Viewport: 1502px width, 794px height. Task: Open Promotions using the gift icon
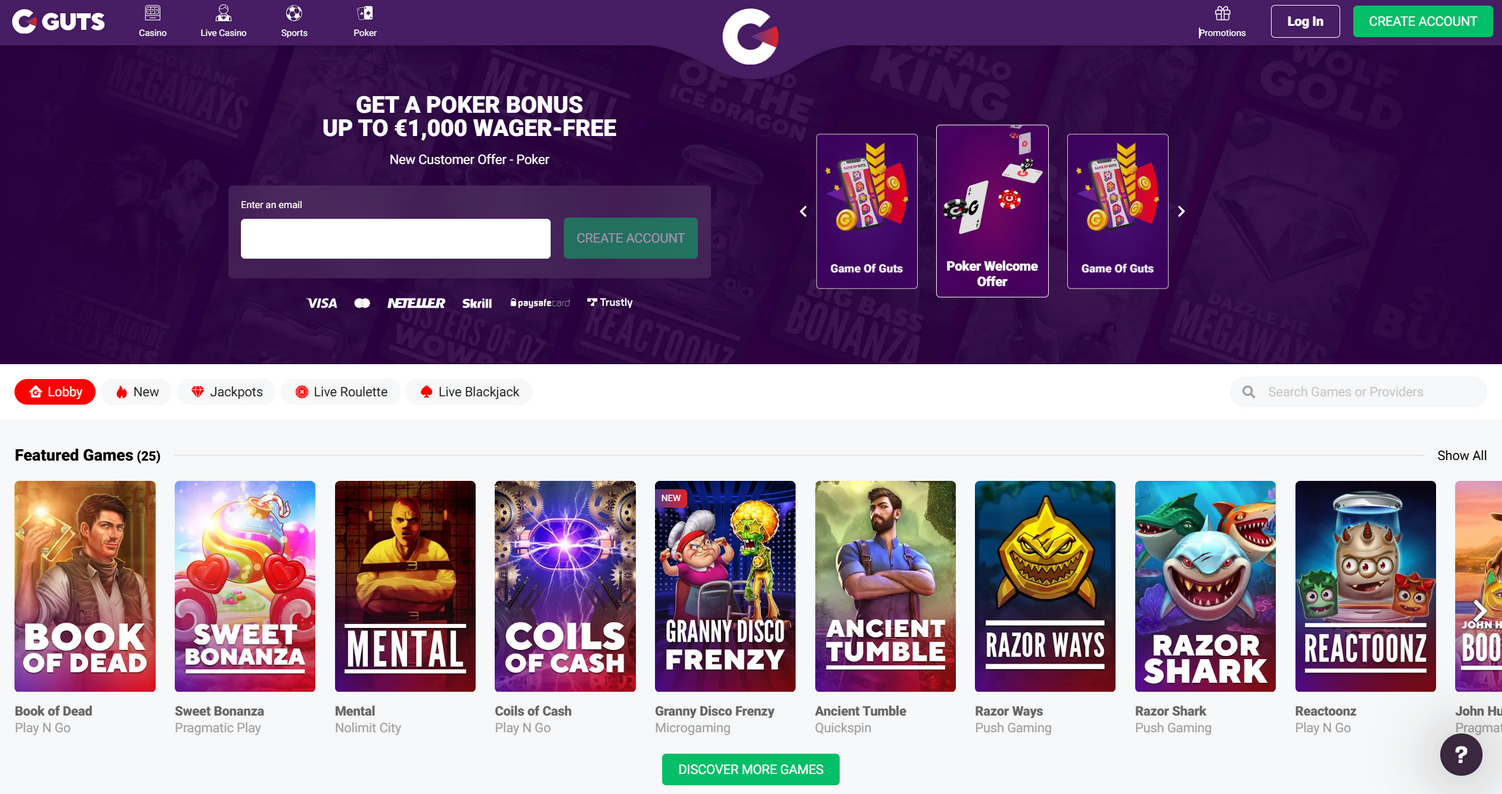[x=1222, y=13]
